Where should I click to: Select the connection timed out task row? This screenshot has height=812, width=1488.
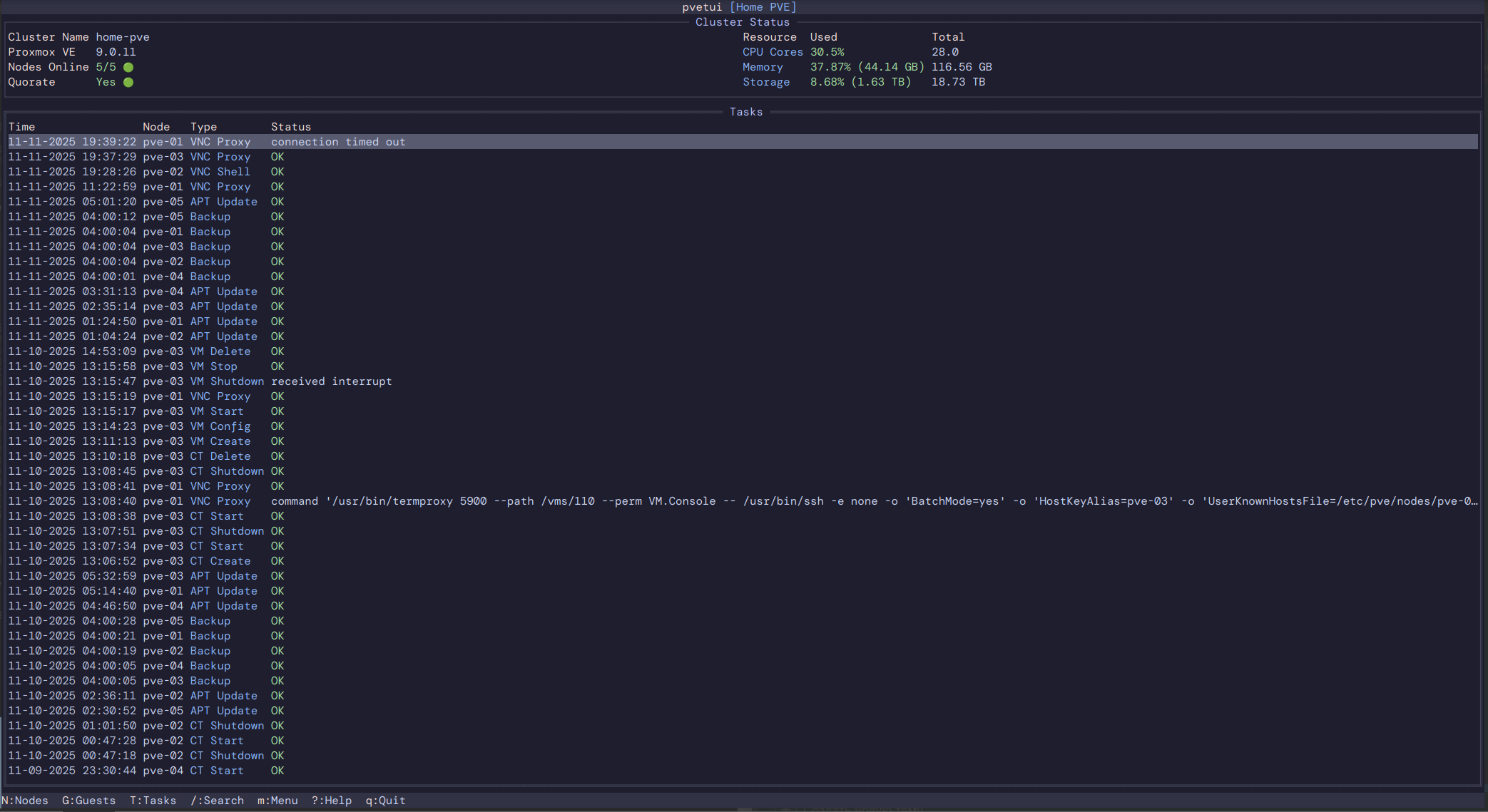pyautogui.click(x=337, y=142)
